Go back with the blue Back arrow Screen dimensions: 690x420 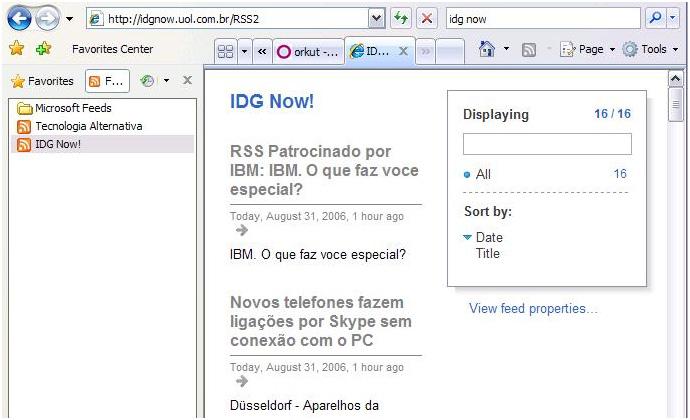coord(19,19)
